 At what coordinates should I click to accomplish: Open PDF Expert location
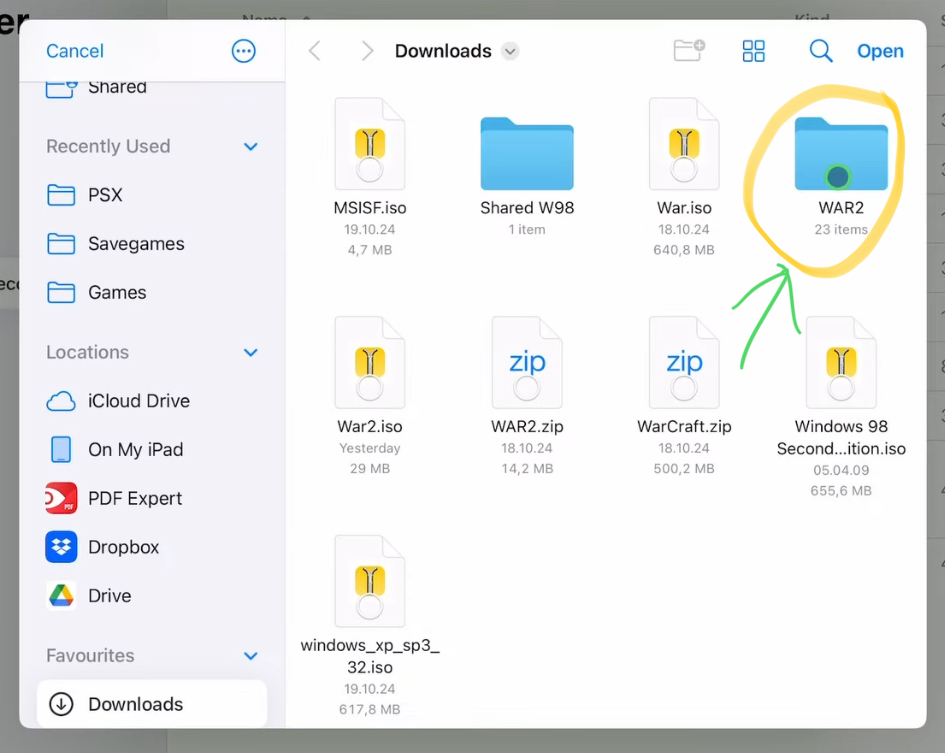152,499
